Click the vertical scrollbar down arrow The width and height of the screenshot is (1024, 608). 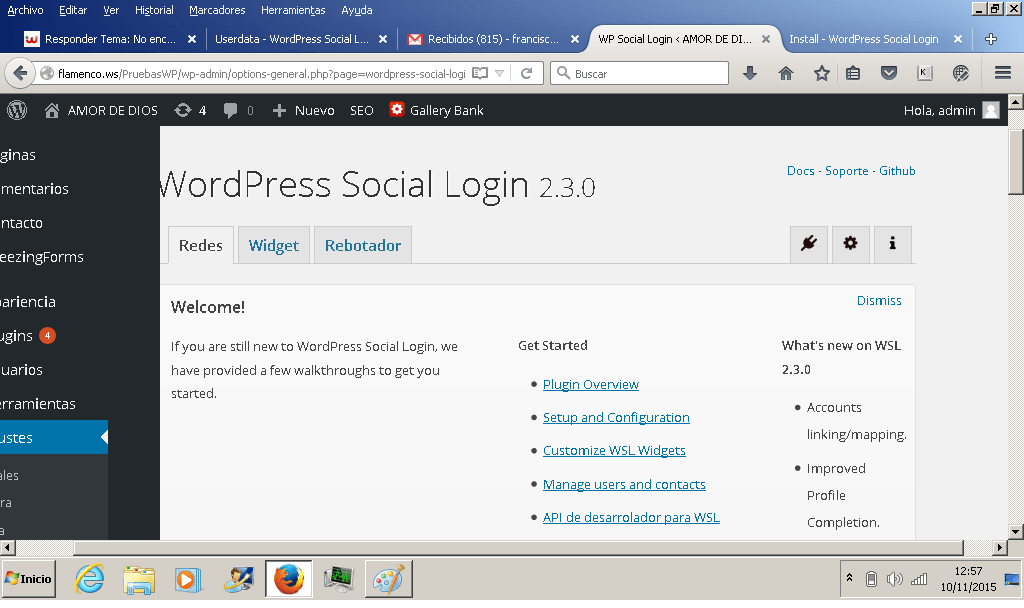tap(1016, 532)
